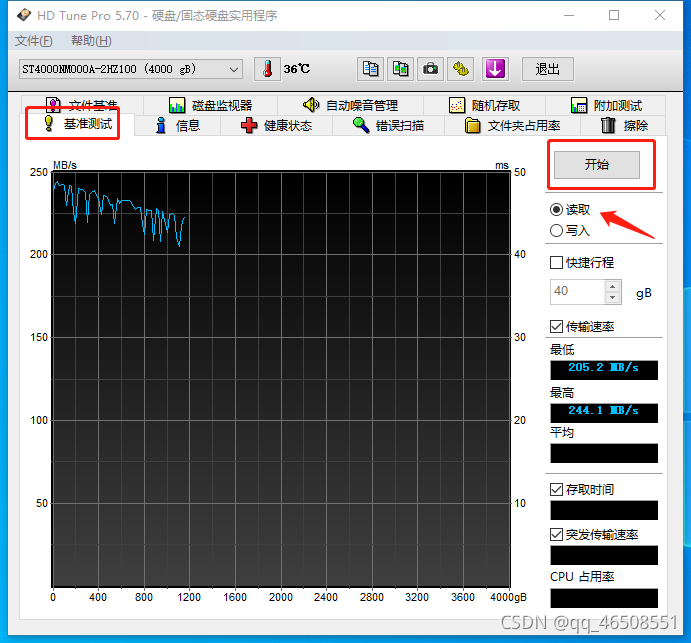
Task: Increase the gB value with up arrow
Action: (613, 286)
